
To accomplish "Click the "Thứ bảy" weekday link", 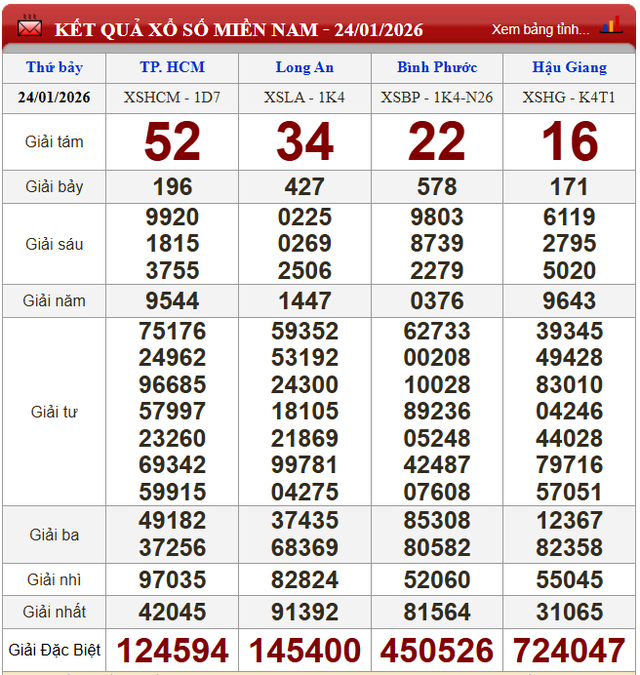I will click(x=54, y=68).
